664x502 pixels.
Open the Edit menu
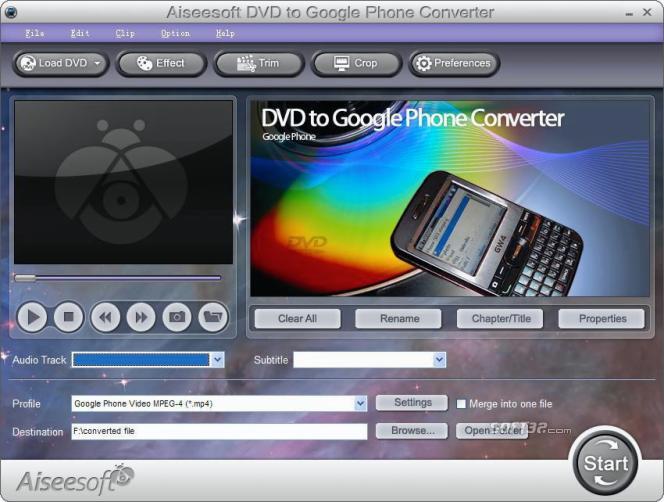click(80, 33)
